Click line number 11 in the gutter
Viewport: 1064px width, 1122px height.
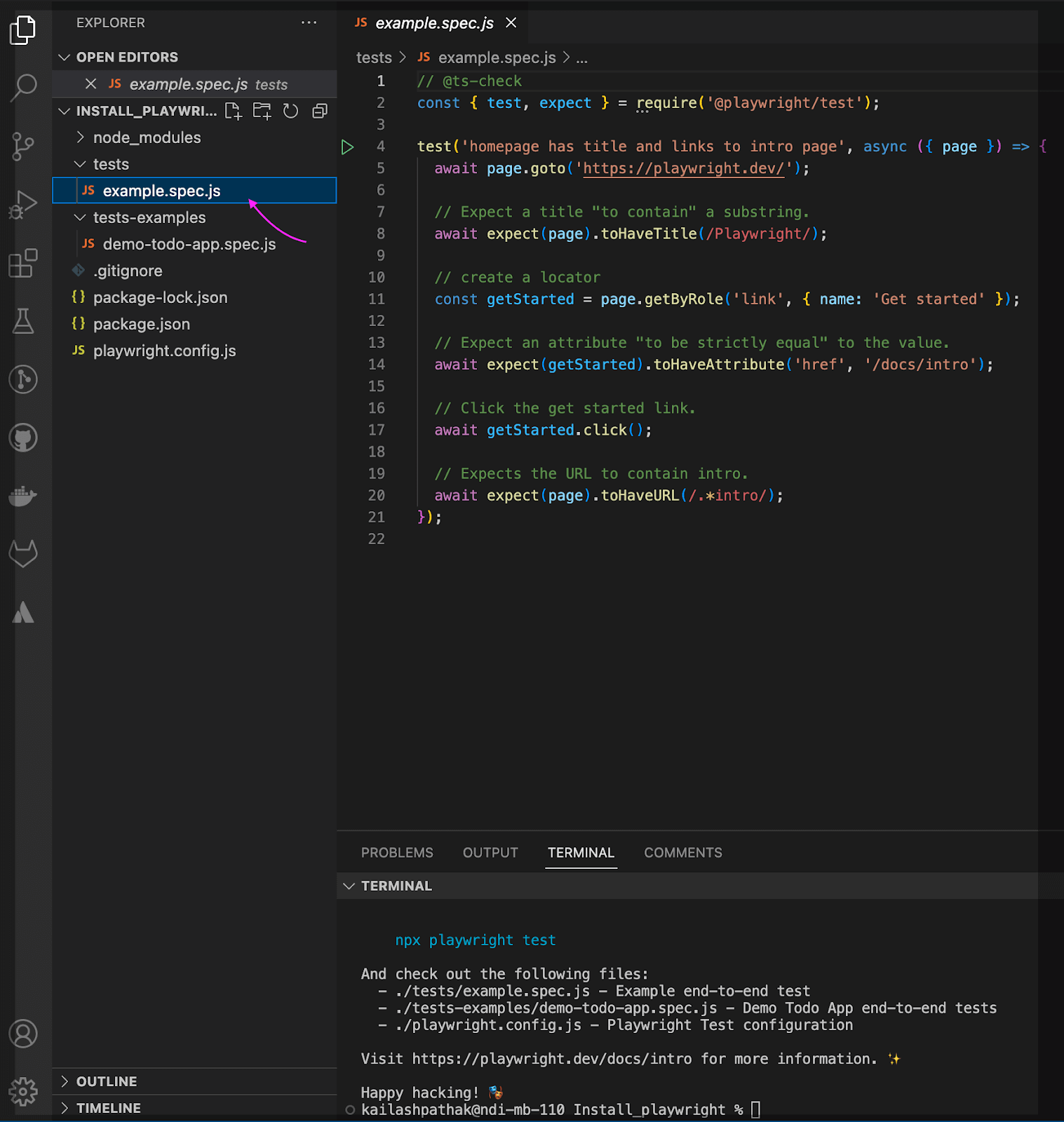coord(377,299)
